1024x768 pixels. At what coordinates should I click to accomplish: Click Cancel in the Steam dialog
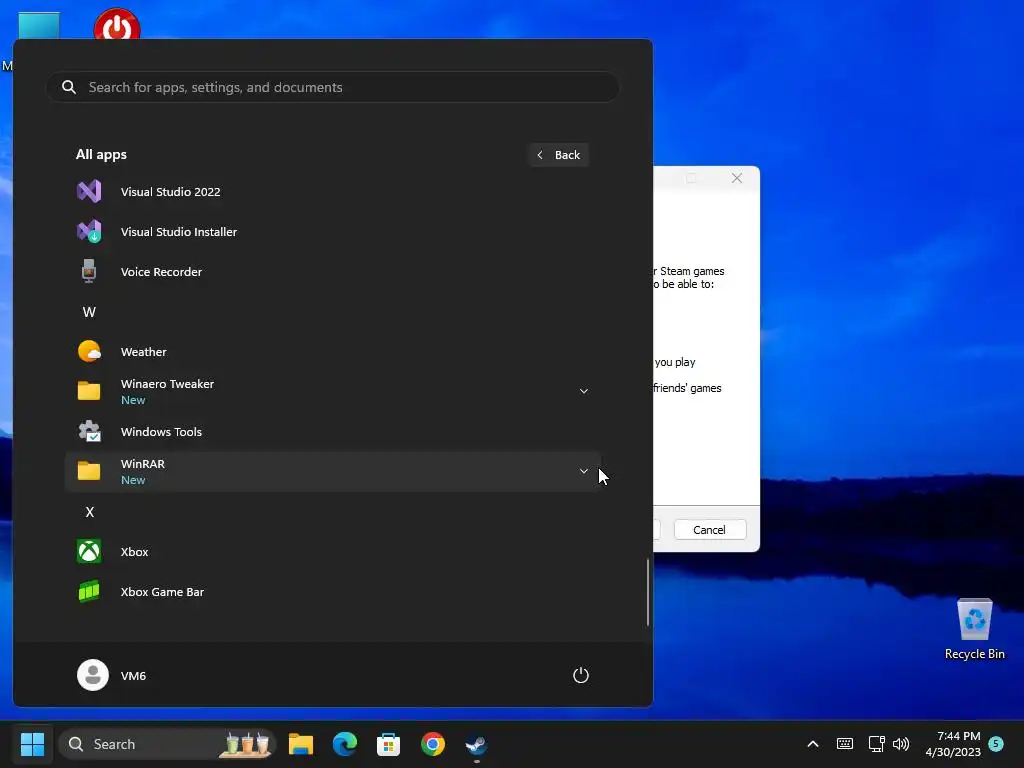710,530
